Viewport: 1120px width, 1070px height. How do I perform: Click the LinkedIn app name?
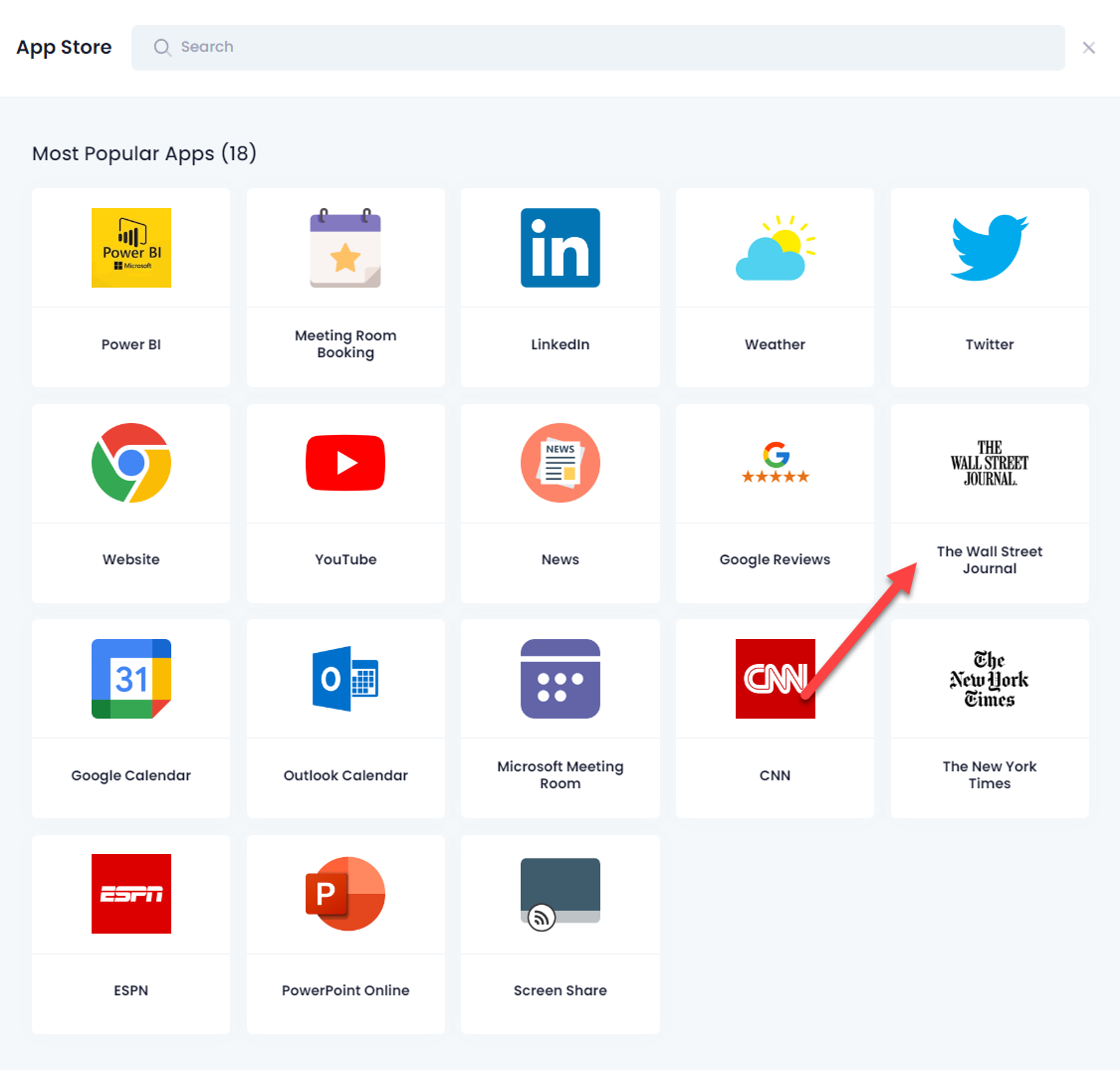[560, 344]
